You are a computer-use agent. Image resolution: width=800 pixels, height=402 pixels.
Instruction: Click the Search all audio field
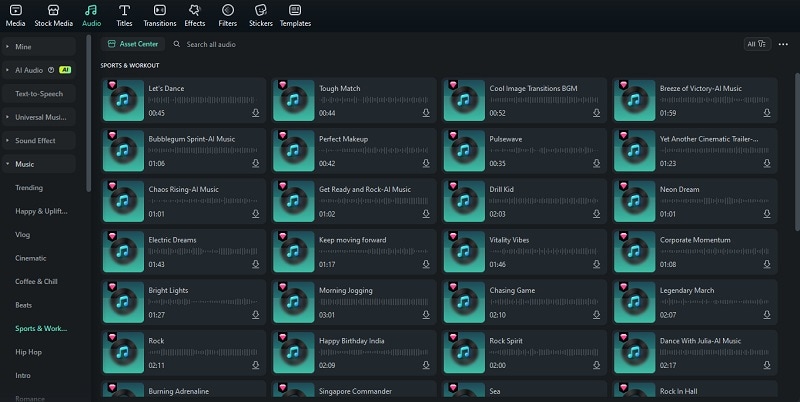[x=211, y=44]
